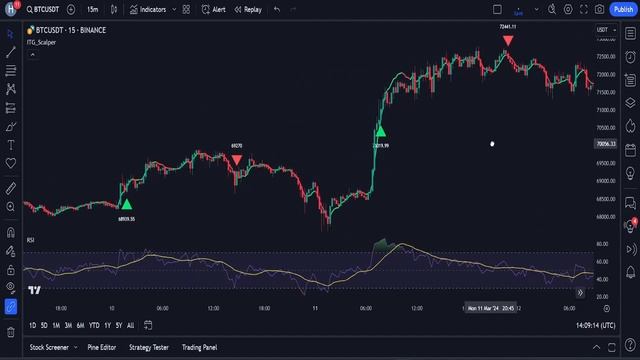Open USDT currency dropdown
The width and height of the screenshot is (640, 360).
pyautogui.click(x=606, y=30)
